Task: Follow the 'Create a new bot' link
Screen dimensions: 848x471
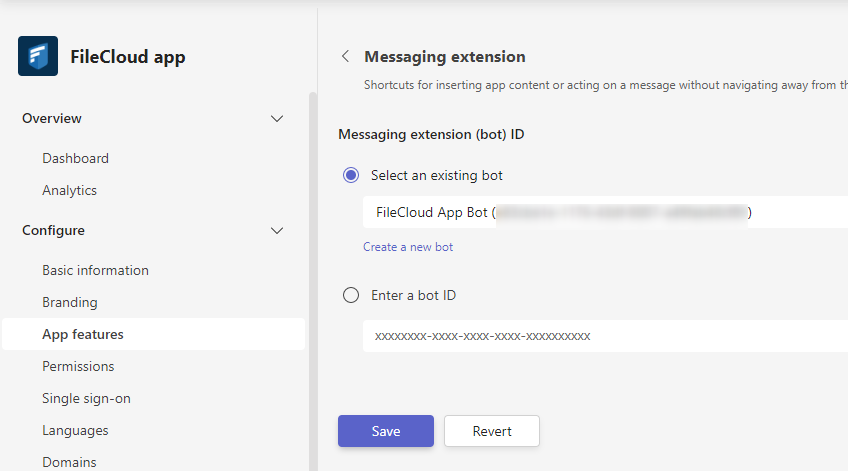Action: [x=408, y=247]
